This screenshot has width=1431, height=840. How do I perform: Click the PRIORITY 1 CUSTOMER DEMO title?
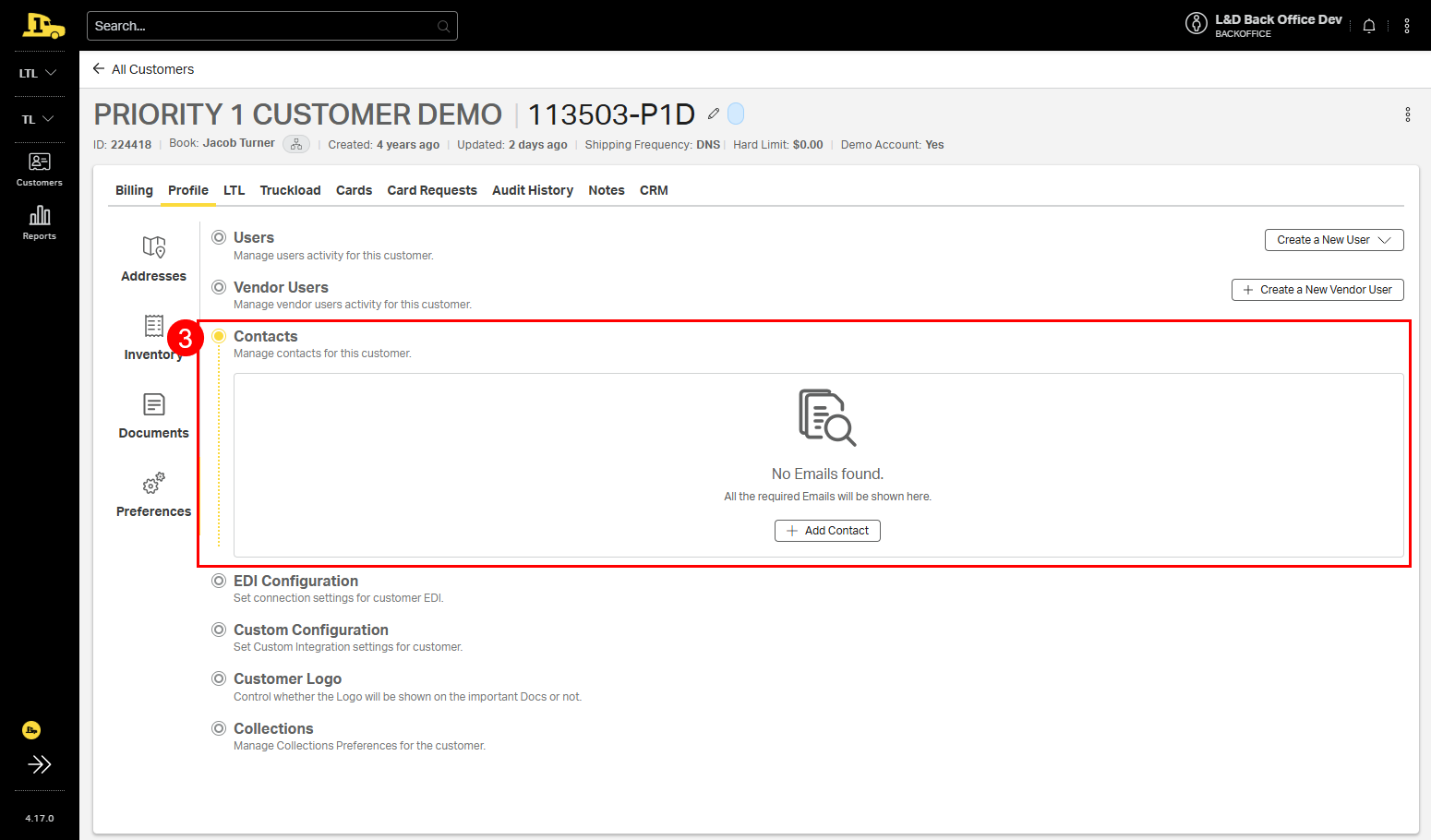tap(298, 114)
